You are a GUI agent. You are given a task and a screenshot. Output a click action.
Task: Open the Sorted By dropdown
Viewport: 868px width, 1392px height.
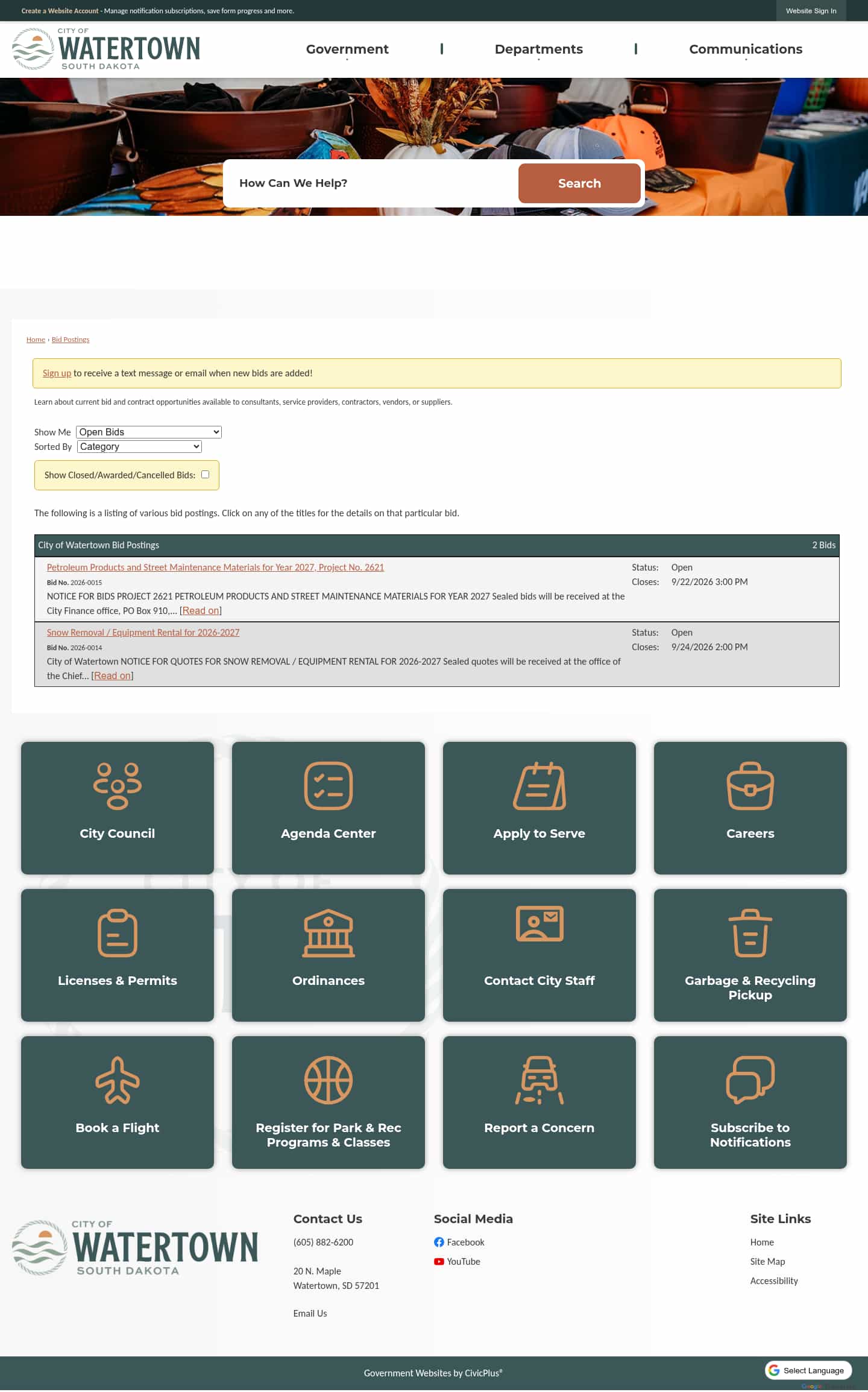pyautogui.click(x=139, y=446)
